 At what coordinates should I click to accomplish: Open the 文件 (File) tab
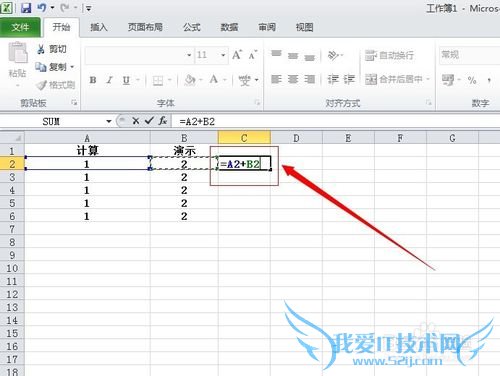(20, 27)
